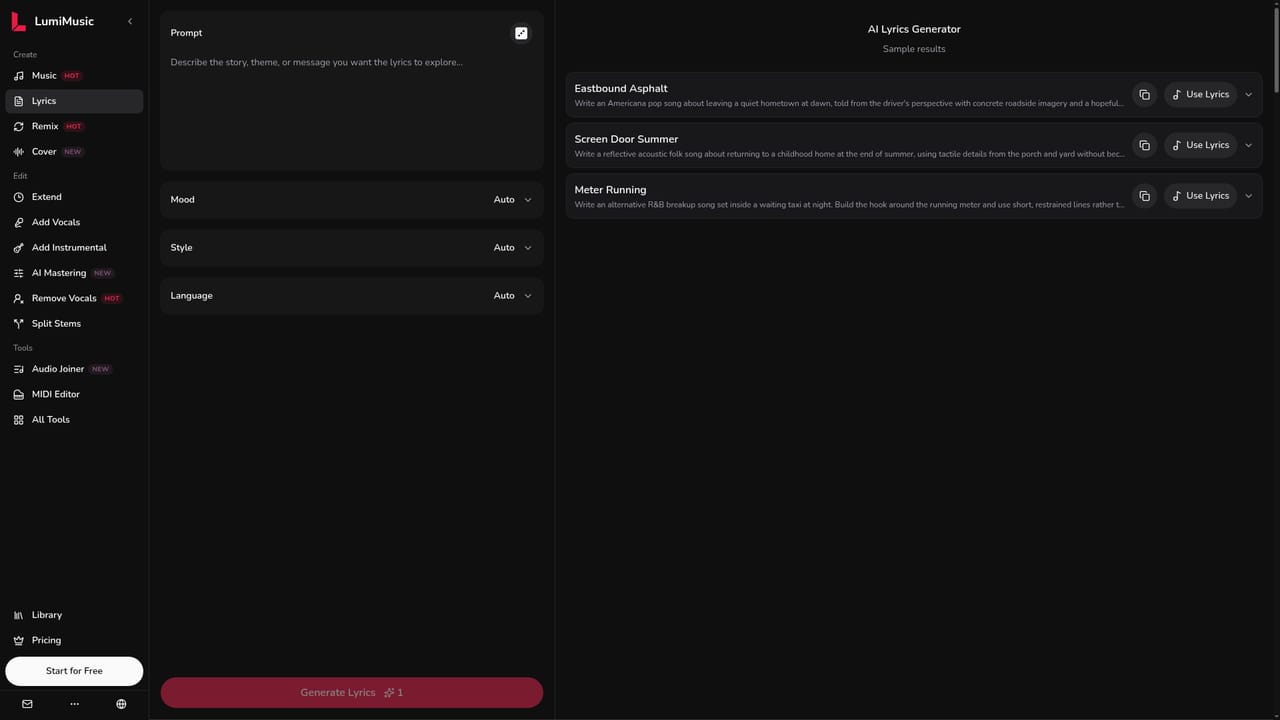Open AI Mastering
1280x720 pixels.
point(74,273)
